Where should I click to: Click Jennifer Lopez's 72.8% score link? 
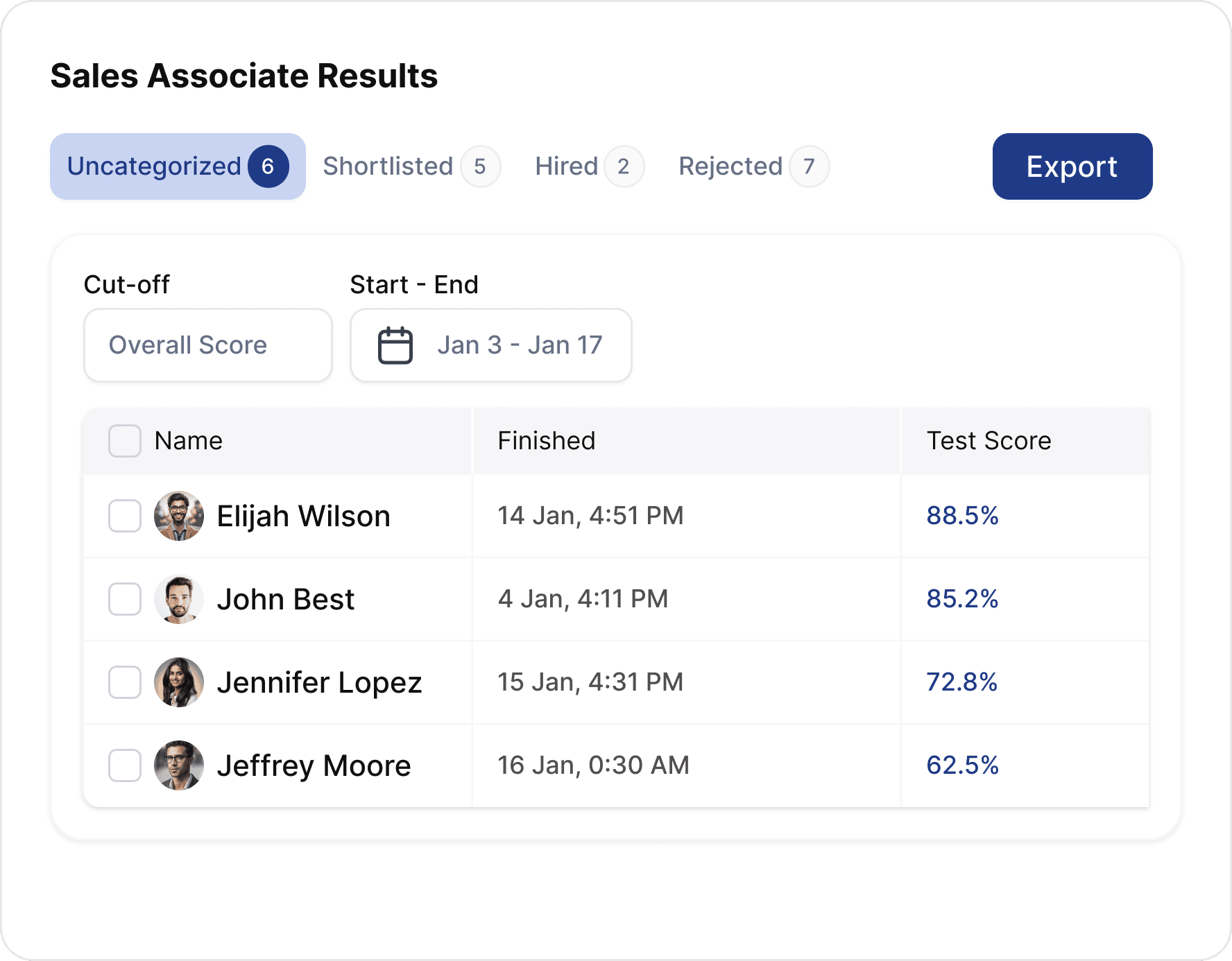(962, 682)
